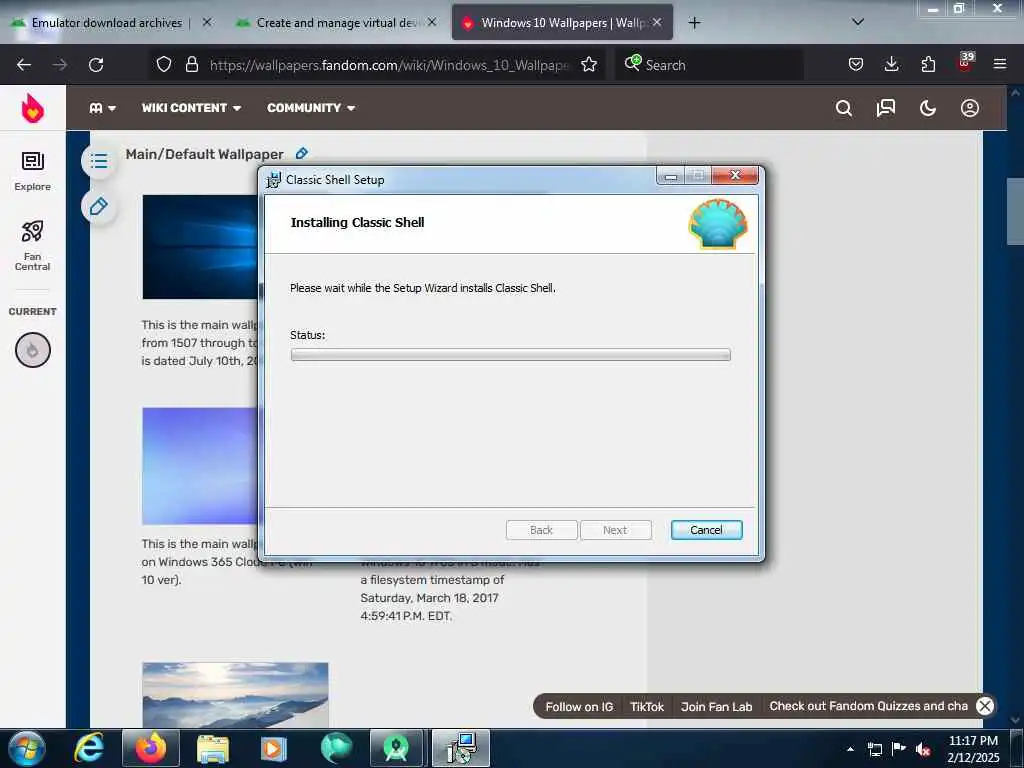Viewport: 1024px width, 768px height.
Task: Open the Windows Start orb
Action: click(x=26, y=748)
